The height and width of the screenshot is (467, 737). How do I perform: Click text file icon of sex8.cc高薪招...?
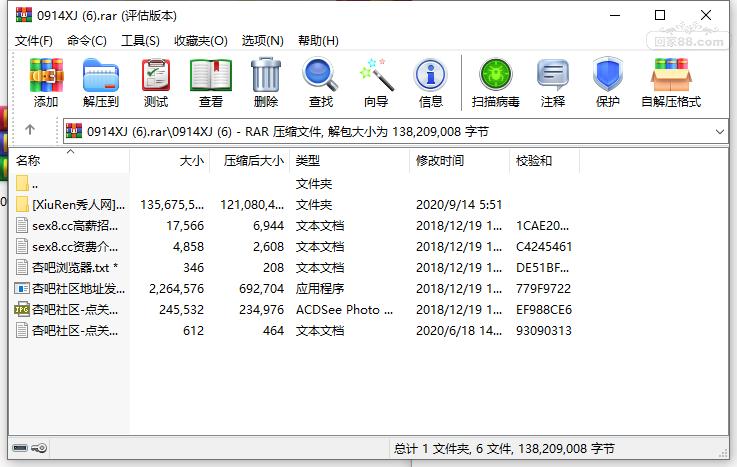22,226
